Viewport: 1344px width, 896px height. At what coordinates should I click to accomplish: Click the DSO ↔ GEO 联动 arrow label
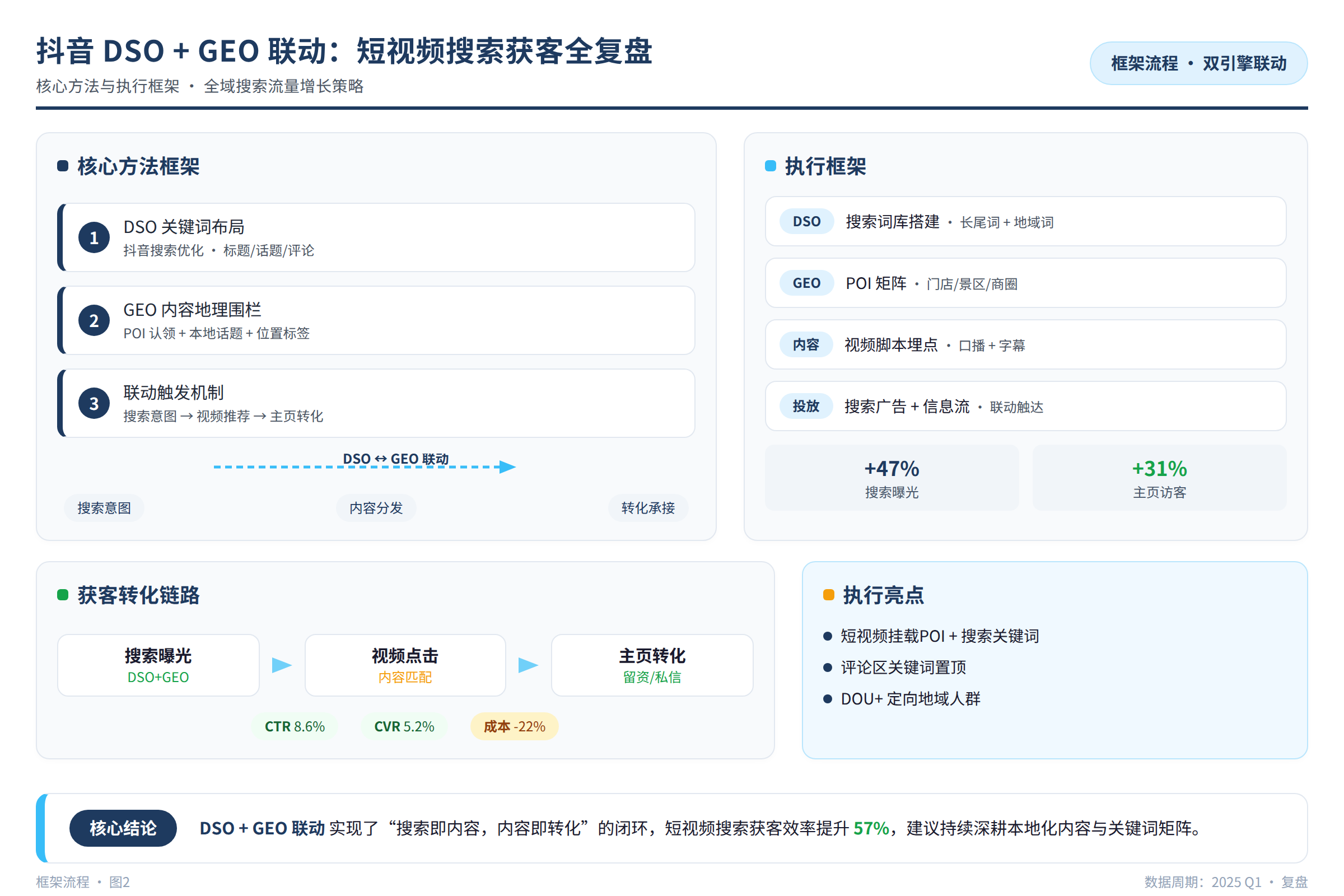click(395, 459)
